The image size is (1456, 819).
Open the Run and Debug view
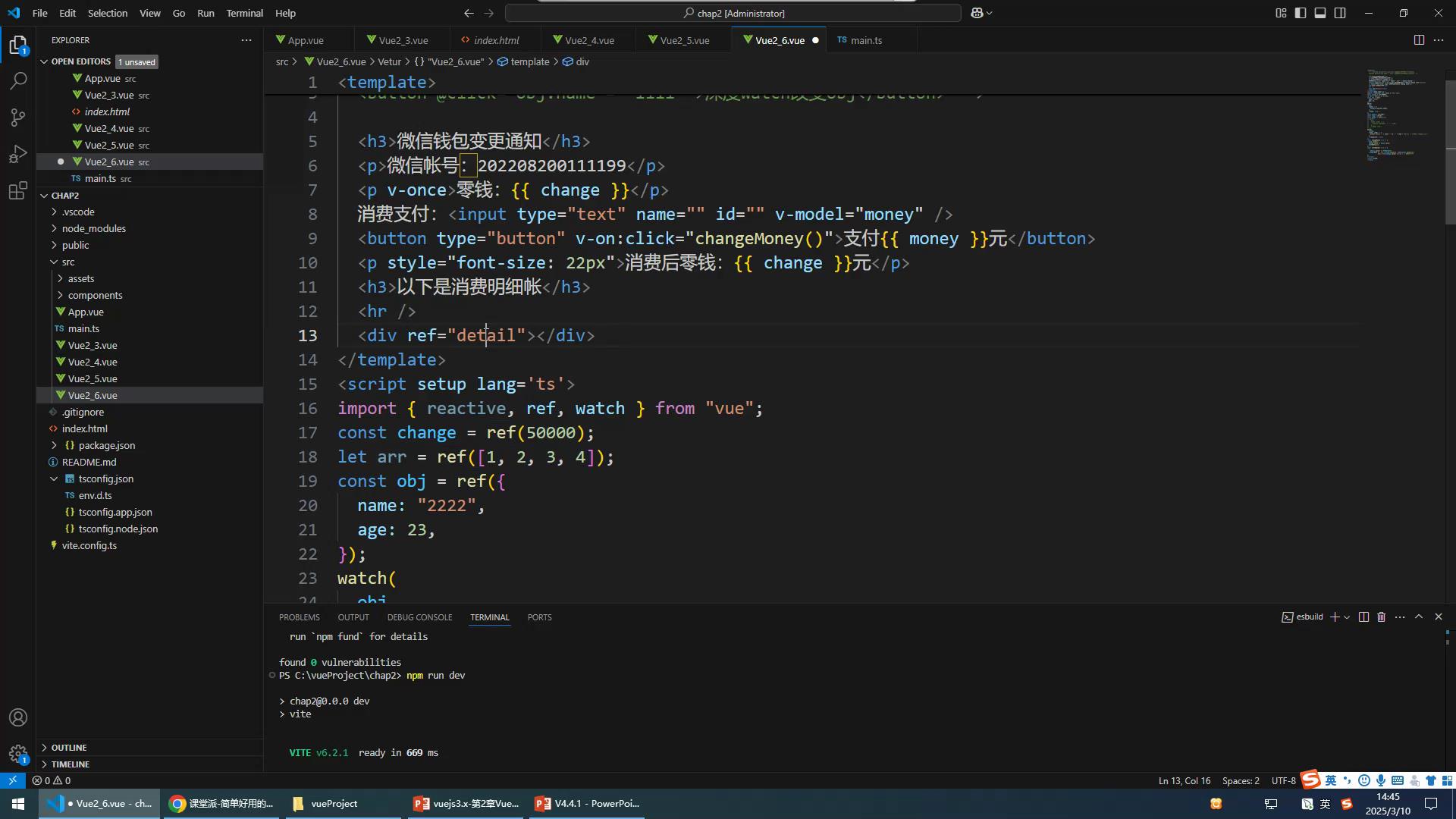[x=18, y=154]
